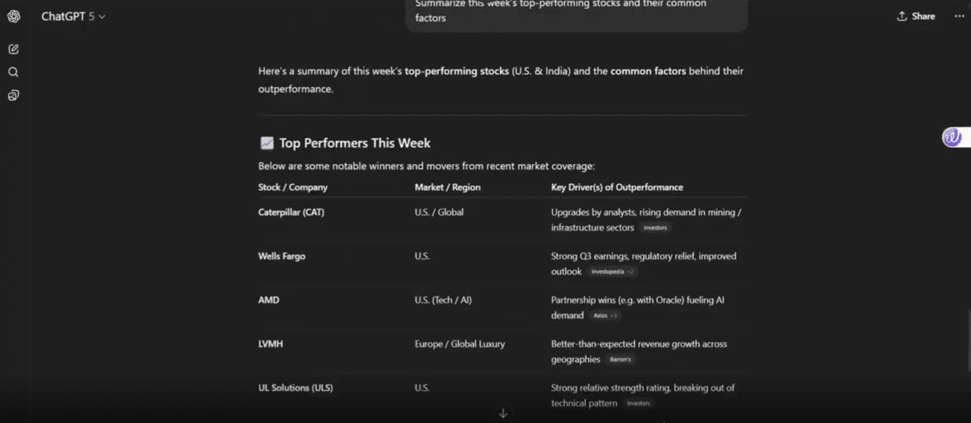Click the Stock / Company column header
Screen dimensions: 971x423
293,187
